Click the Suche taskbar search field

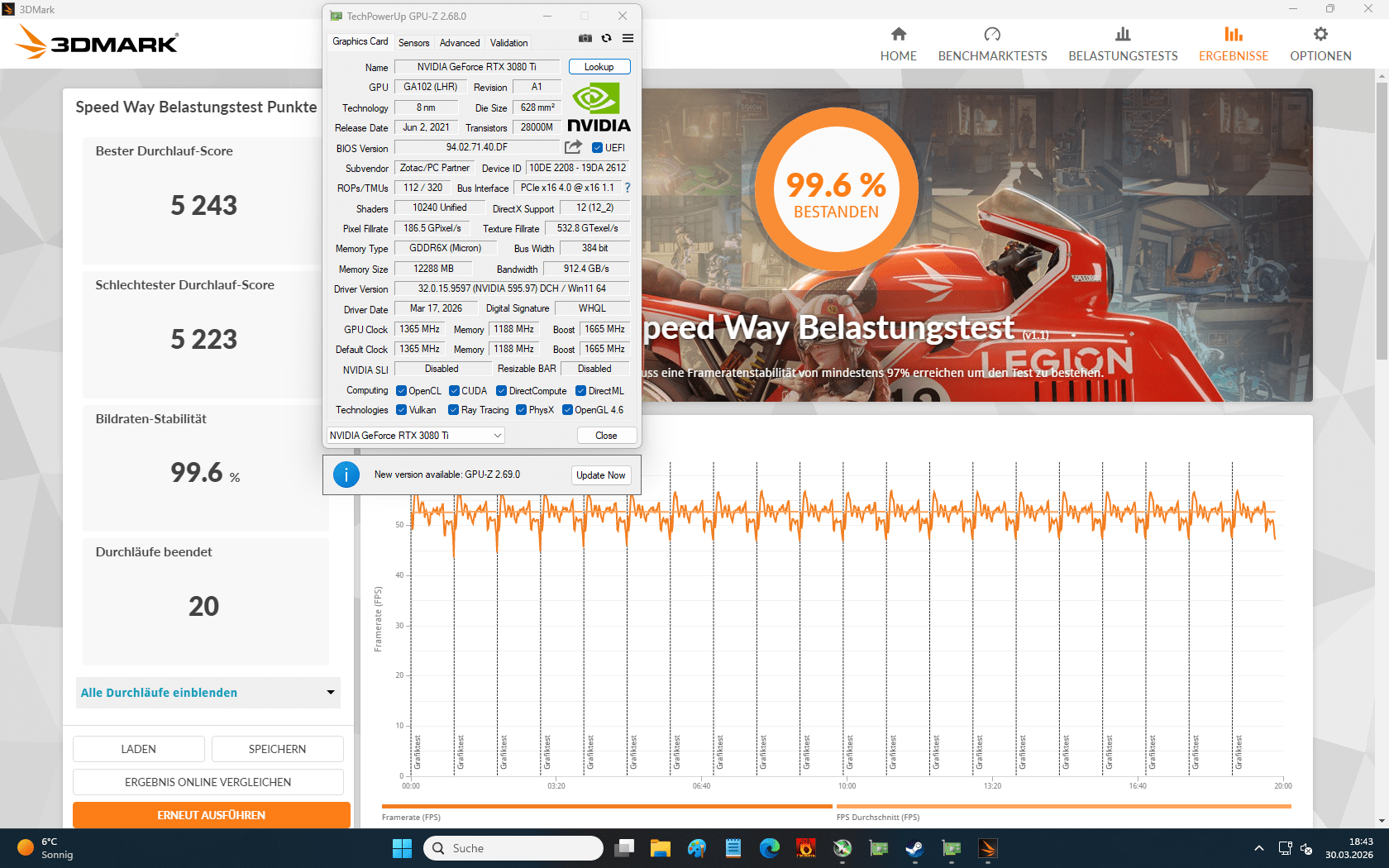(513, 848)
